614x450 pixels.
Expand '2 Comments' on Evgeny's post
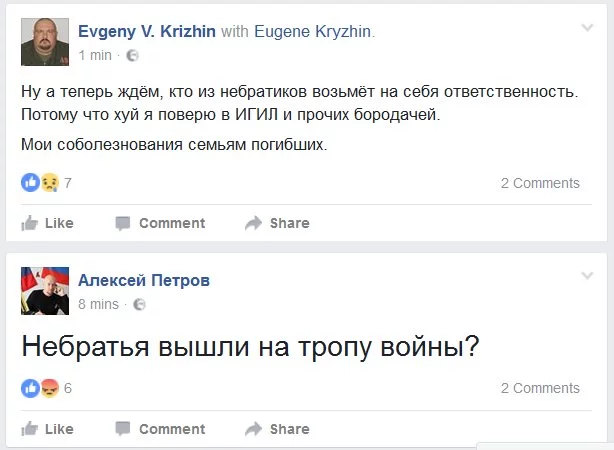coord(540,183)
